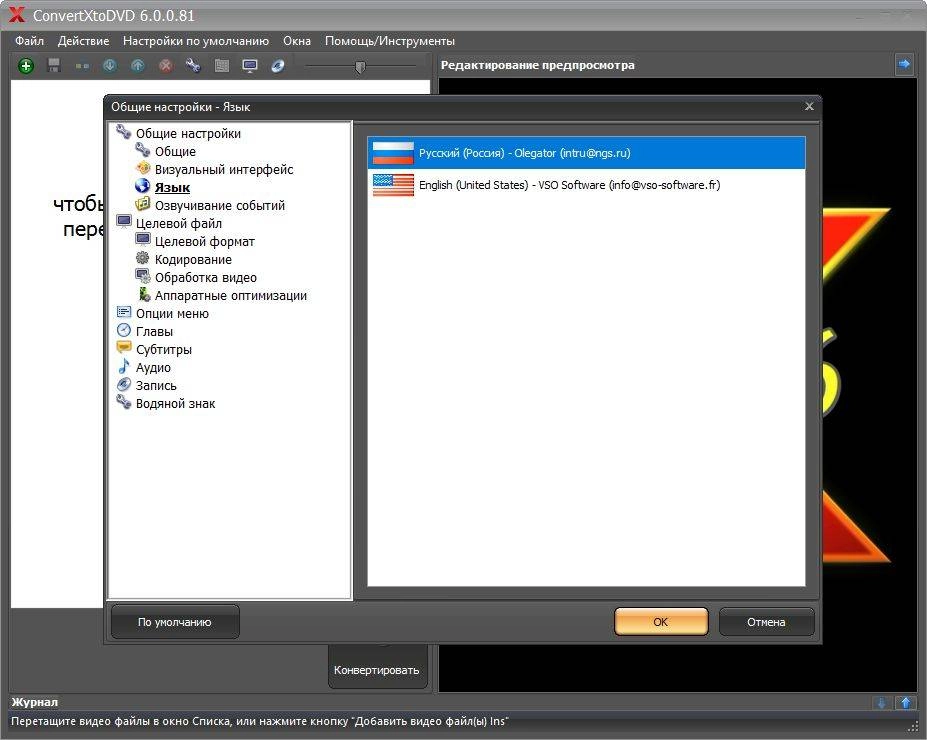The width and height of the screenshot is (927, 740).
Task: Click the grid layout toolbar icon
Action: pyautogui.click(x=222, y=66)
